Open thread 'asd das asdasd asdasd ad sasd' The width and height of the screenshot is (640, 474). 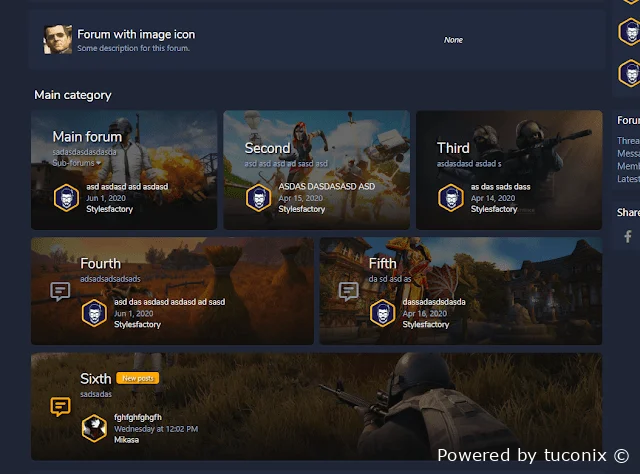(x=169, y=302)
